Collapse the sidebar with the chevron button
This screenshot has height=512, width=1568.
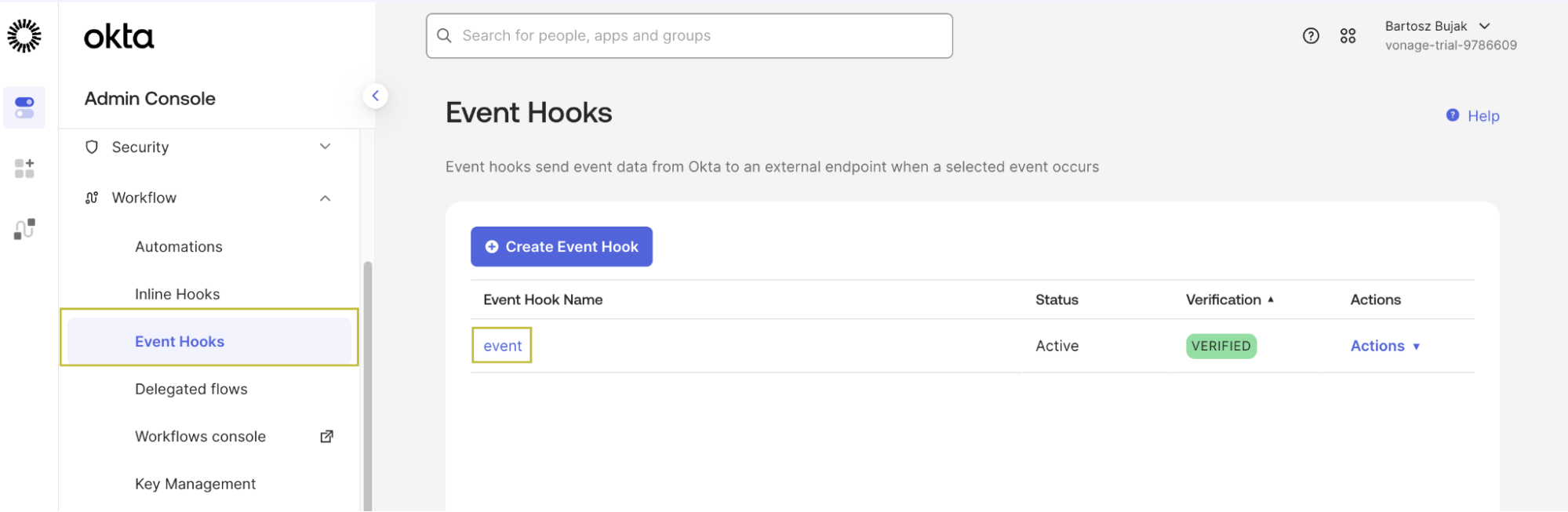point(376,96)
